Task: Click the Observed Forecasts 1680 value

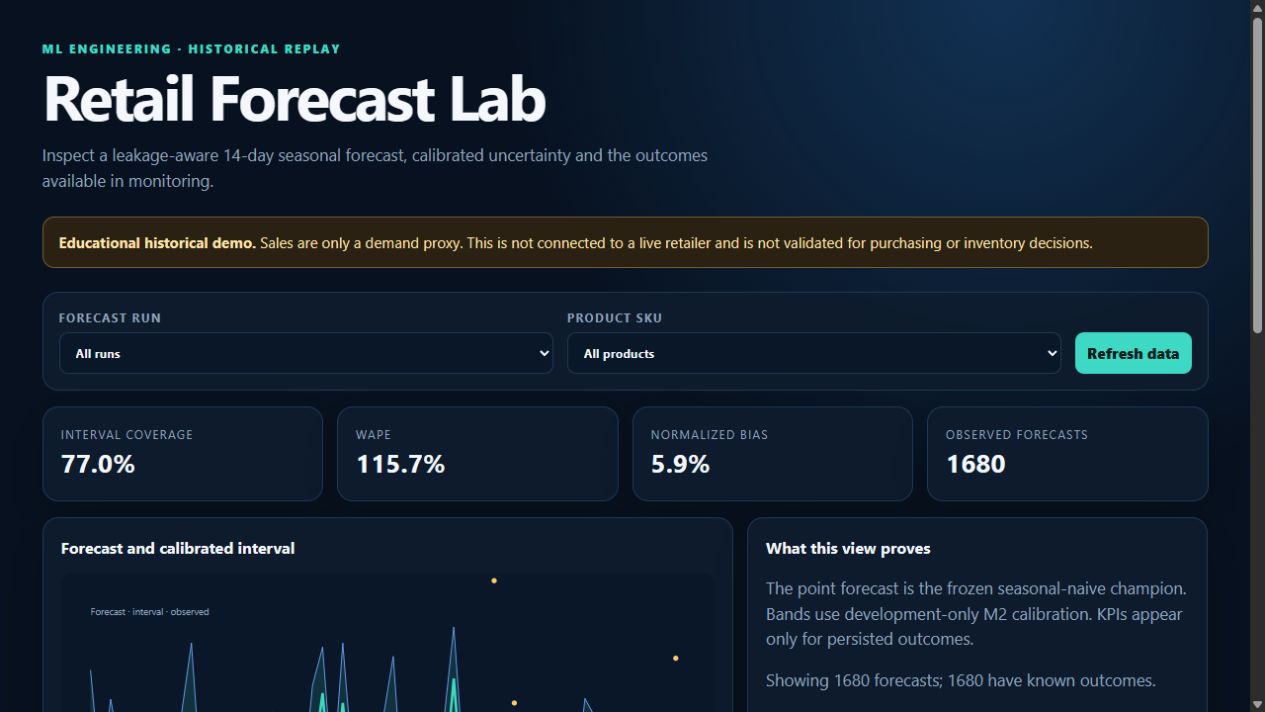Action: point(976,464)
